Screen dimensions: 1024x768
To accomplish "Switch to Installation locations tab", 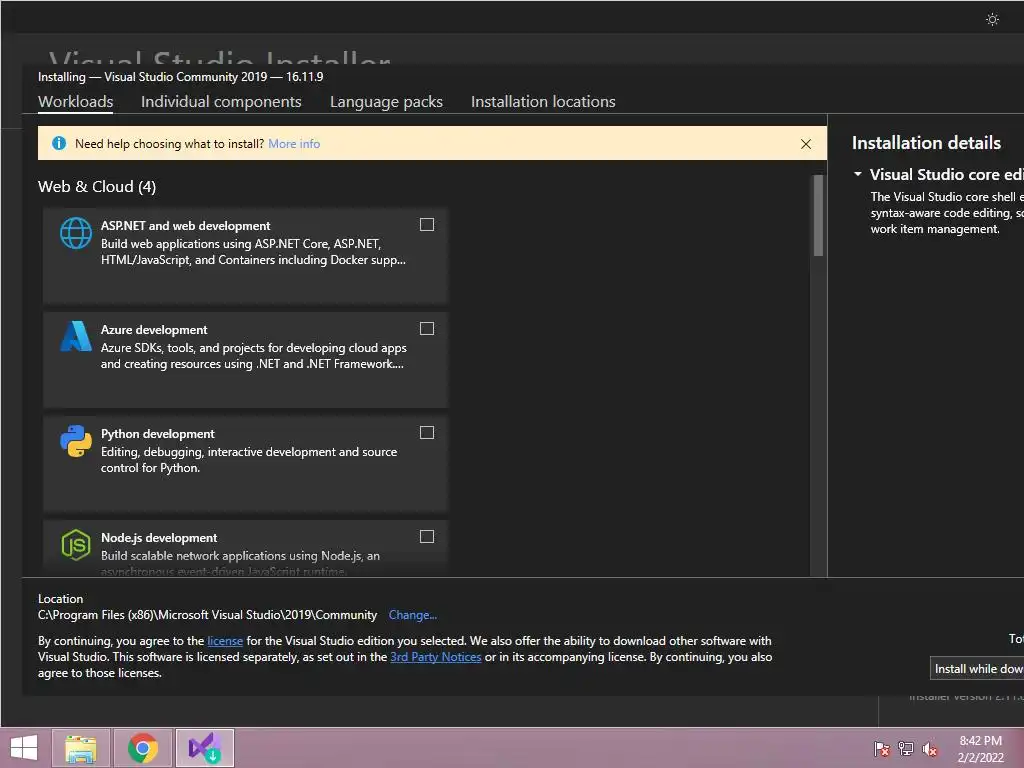I will tap(543, 101).
